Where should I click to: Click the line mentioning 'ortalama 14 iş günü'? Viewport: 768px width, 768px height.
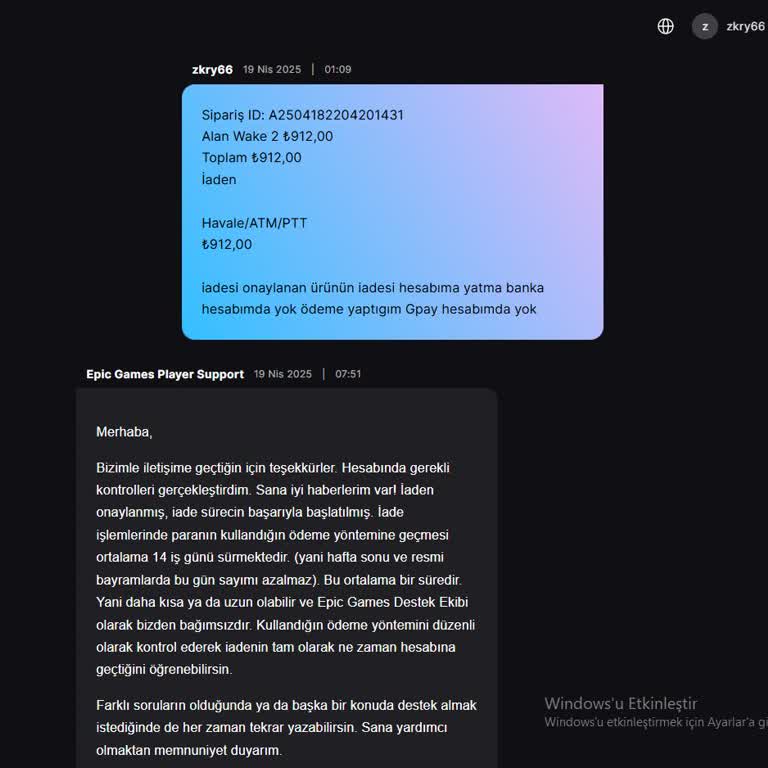tap(270, 557)
